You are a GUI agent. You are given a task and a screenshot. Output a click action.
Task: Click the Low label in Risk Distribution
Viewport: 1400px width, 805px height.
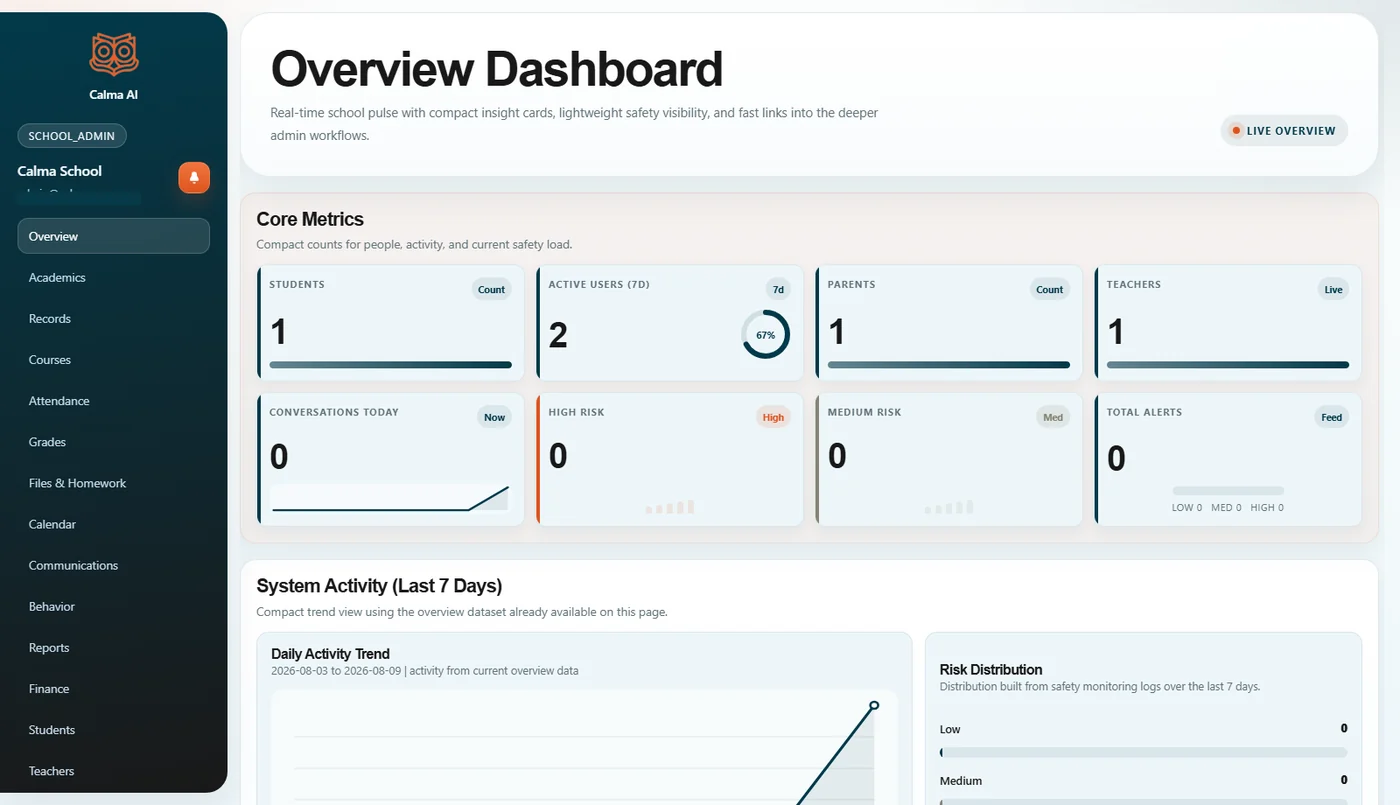[x=950, y=729]
